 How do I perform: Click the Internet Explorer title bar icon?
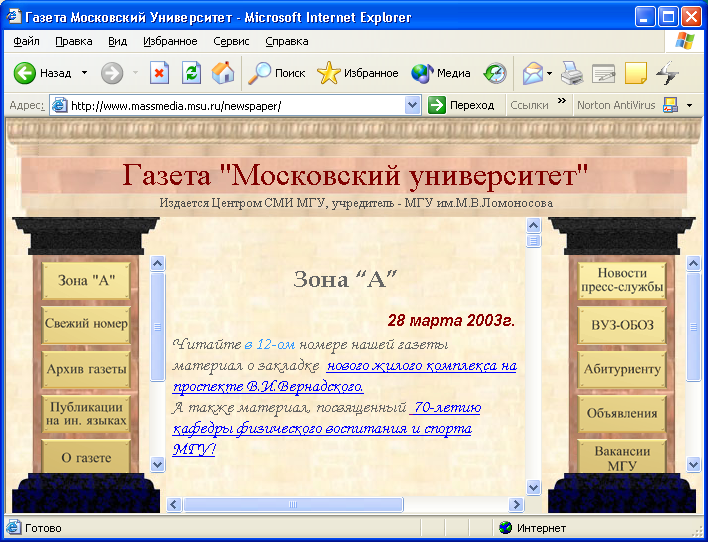(x=13, y=17)
